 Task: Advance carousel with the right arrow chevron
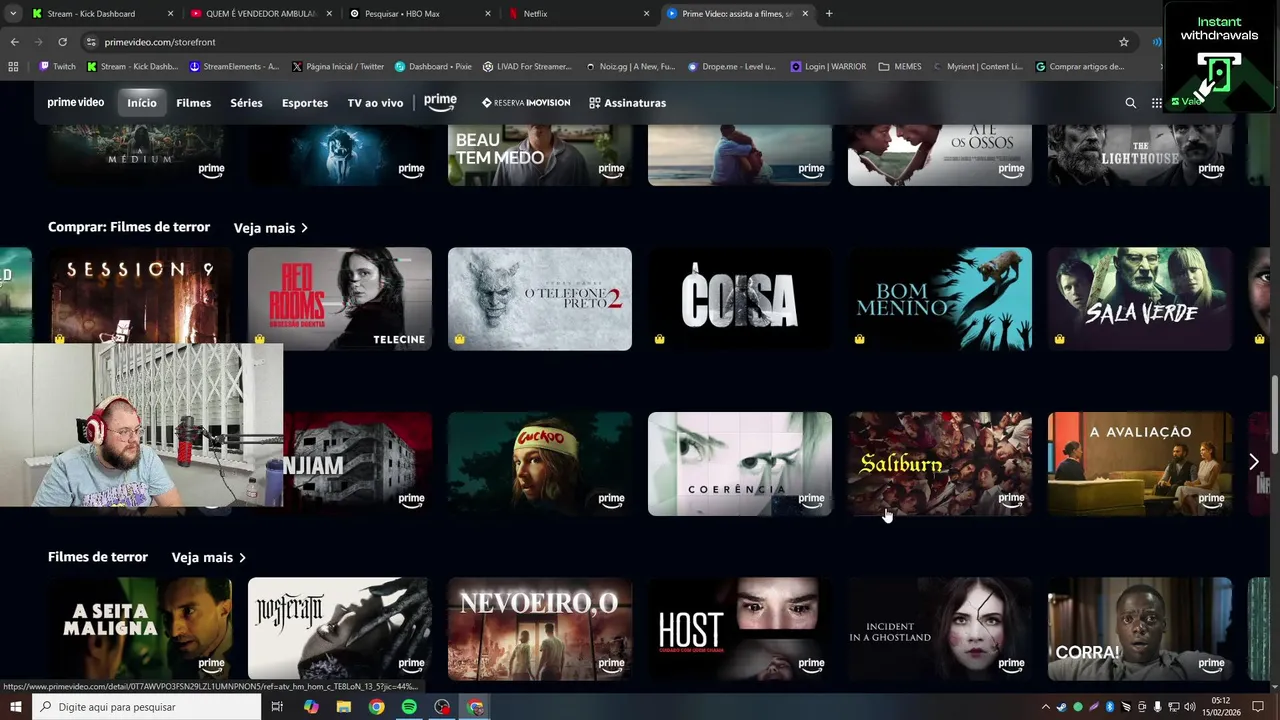[1254, 462]
